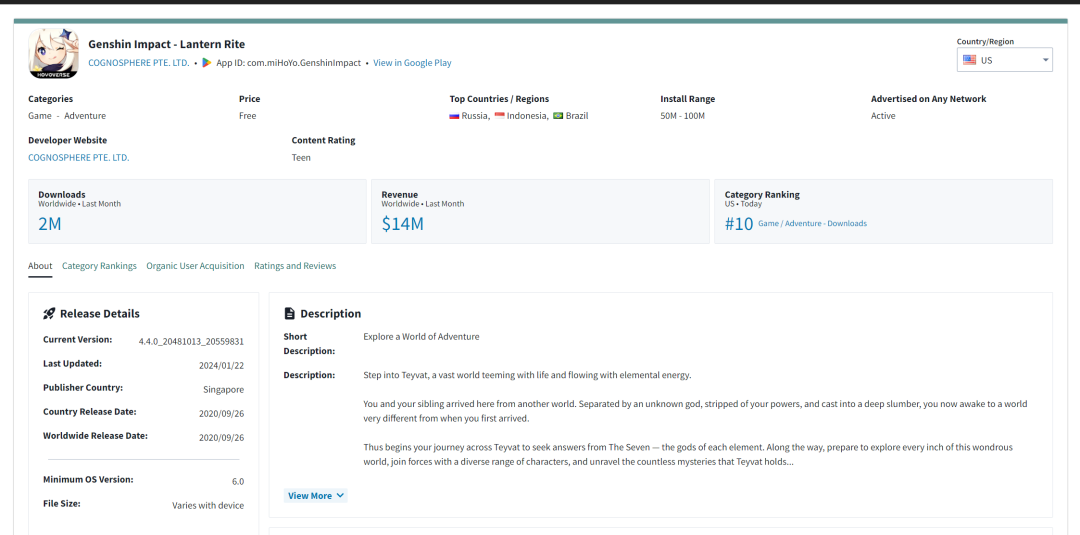Click View in Google Play link

(x=413, y=63)
